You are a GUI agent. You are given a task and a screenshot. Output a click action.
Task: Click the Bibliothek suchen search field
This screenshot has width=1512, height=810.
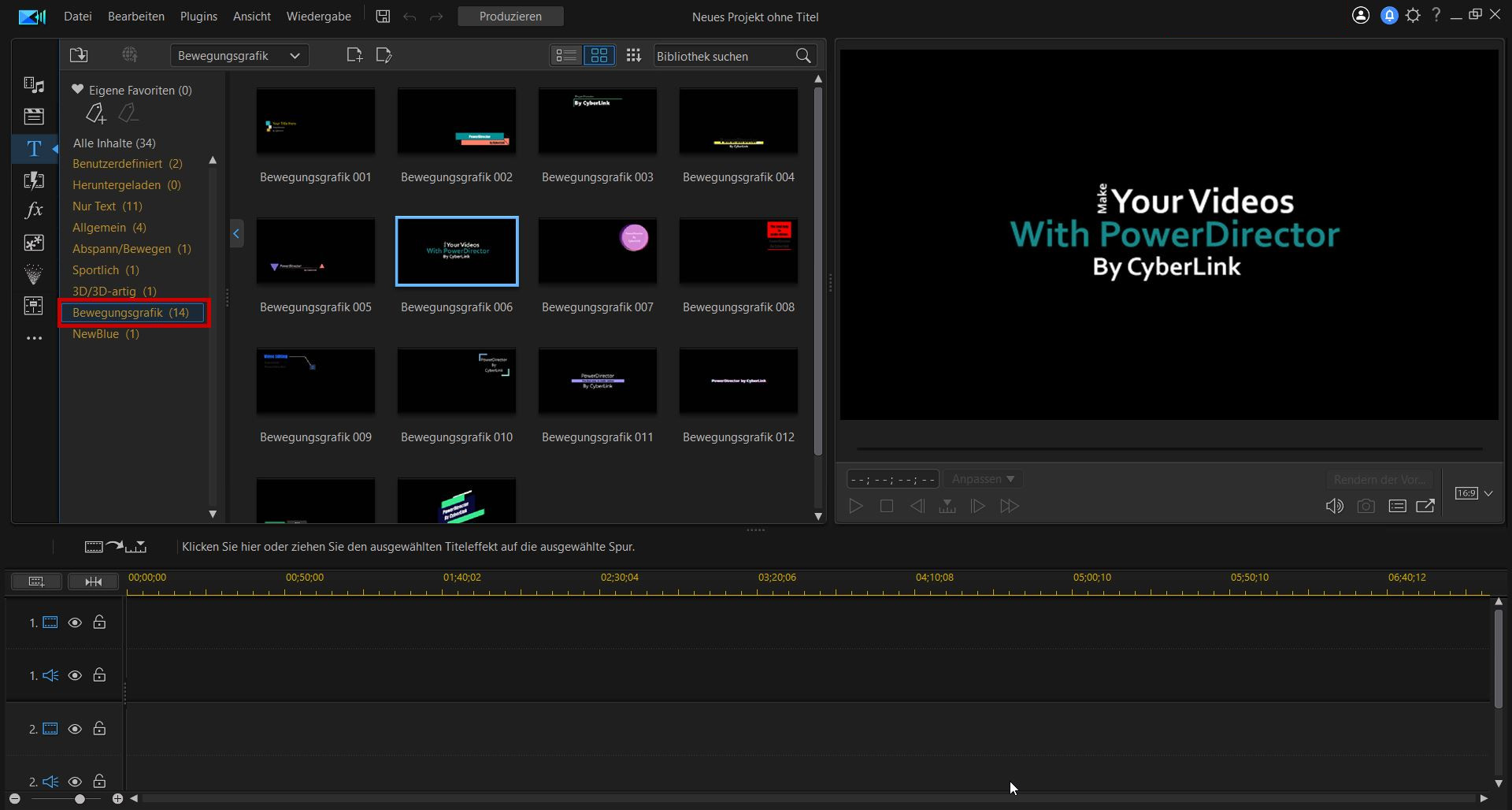(x=723, y=56)
